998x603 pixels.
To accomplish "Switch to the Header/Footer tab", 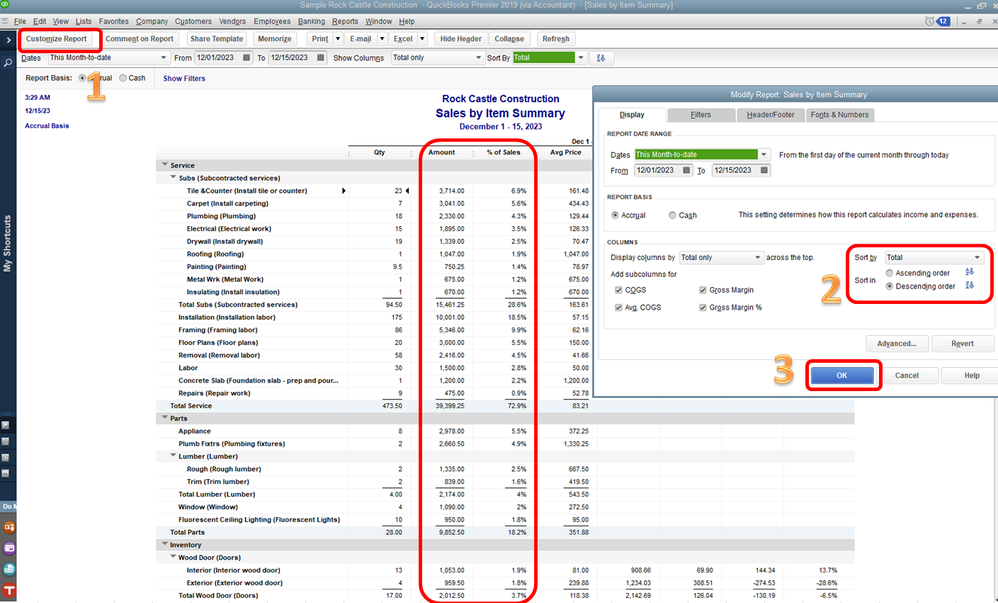I will tap(770, 115).
